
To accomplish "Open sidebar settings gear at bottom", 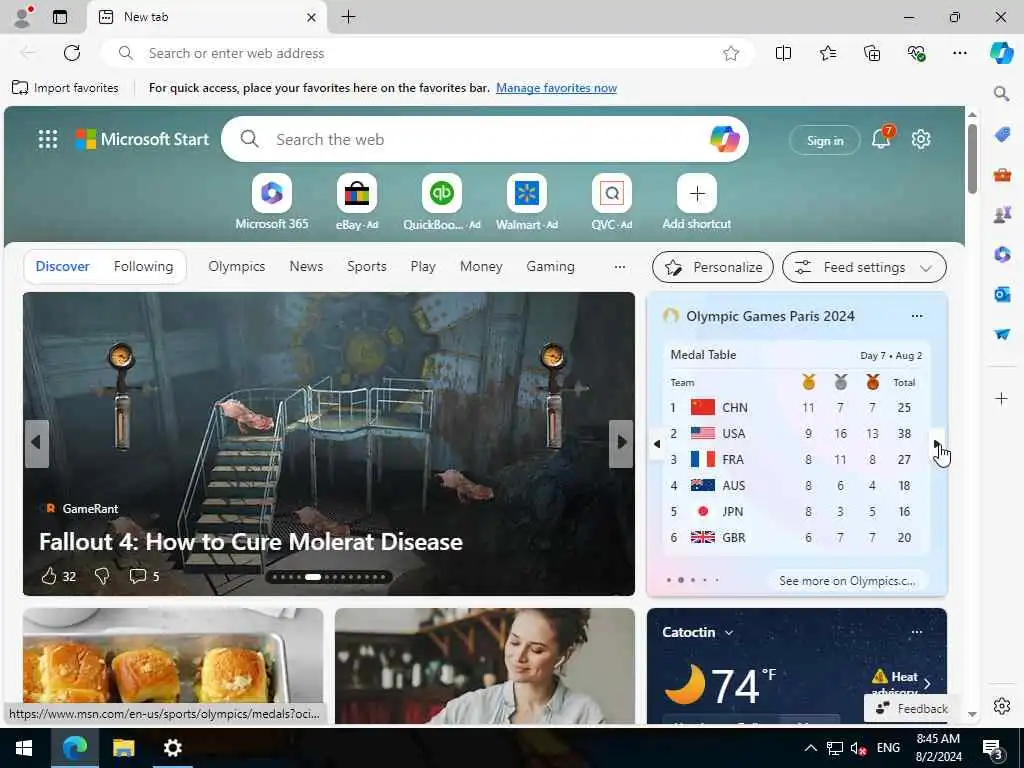I will pos(1002,706).
